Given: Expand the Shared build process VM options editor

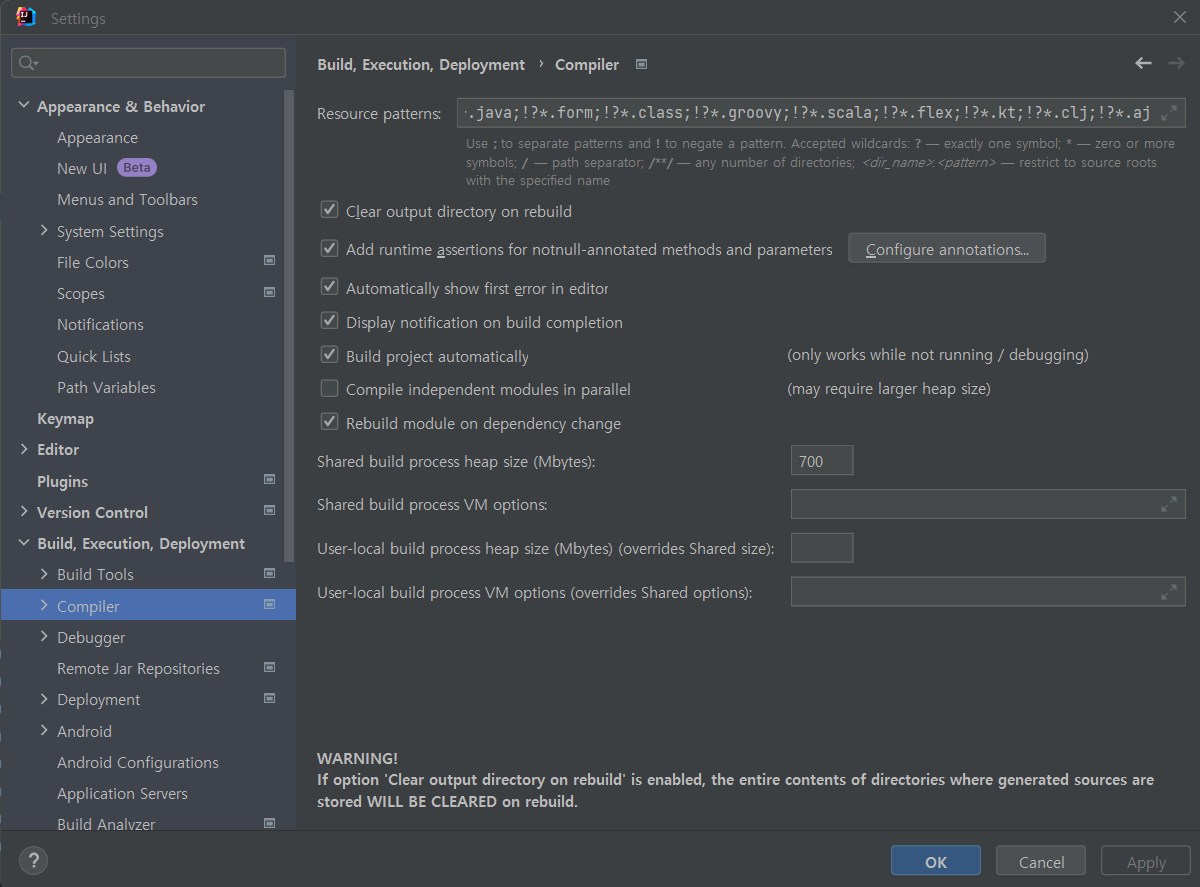Looking at the screenshot, I should click(1170, 504).
